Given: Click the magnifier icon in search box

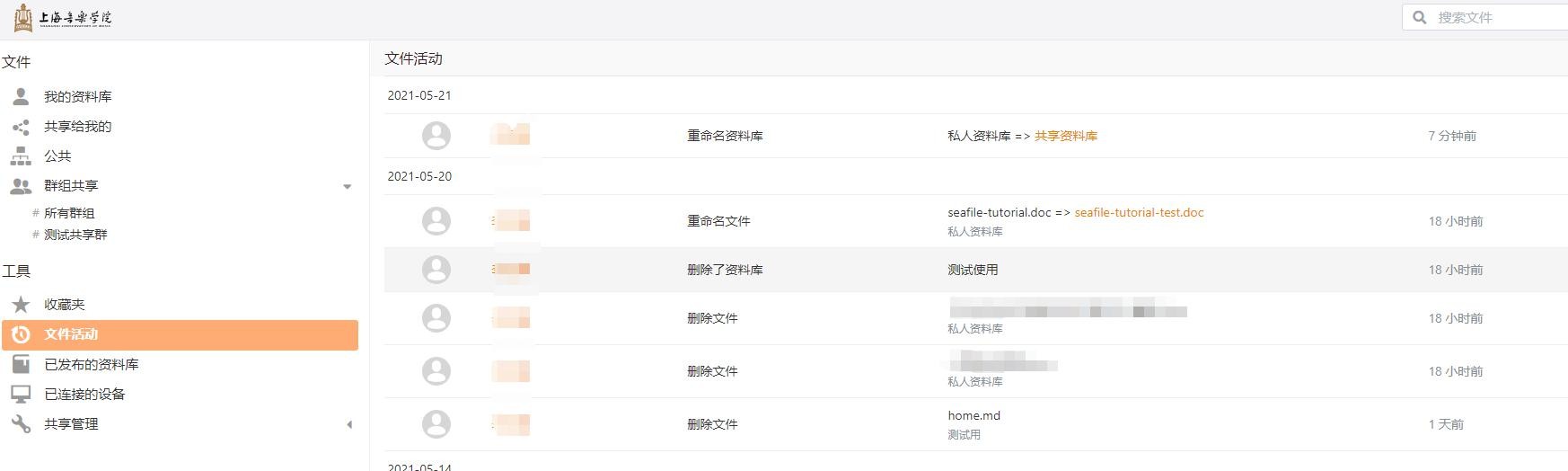Looking at the screenshot, I should tap(1420, 17).
